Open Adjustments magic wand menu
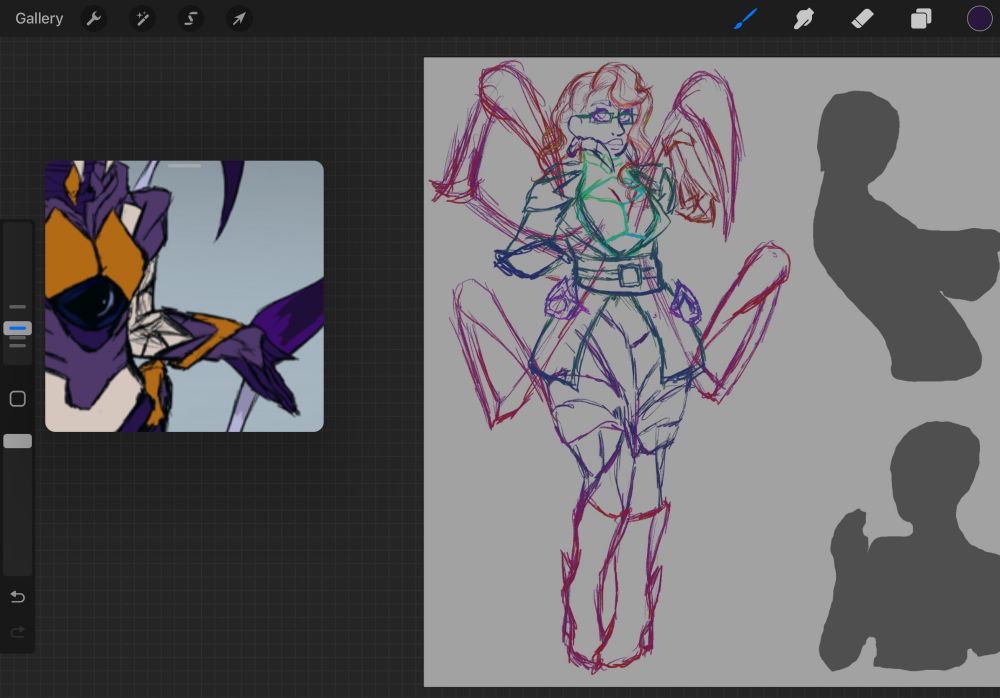Viewport: 1000px width, 698px height. tap(143, 18)
